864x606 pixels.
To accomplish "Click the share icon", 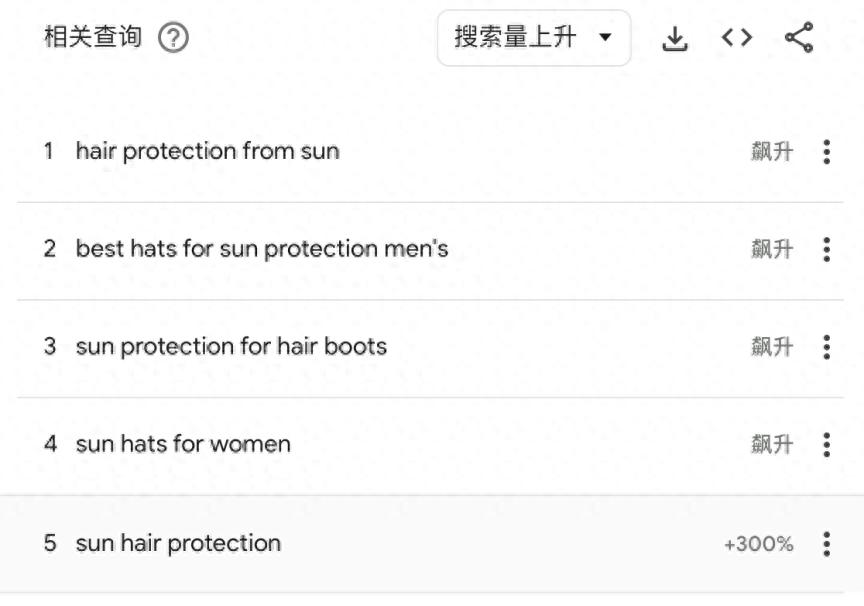I will [x=798, y=38].
